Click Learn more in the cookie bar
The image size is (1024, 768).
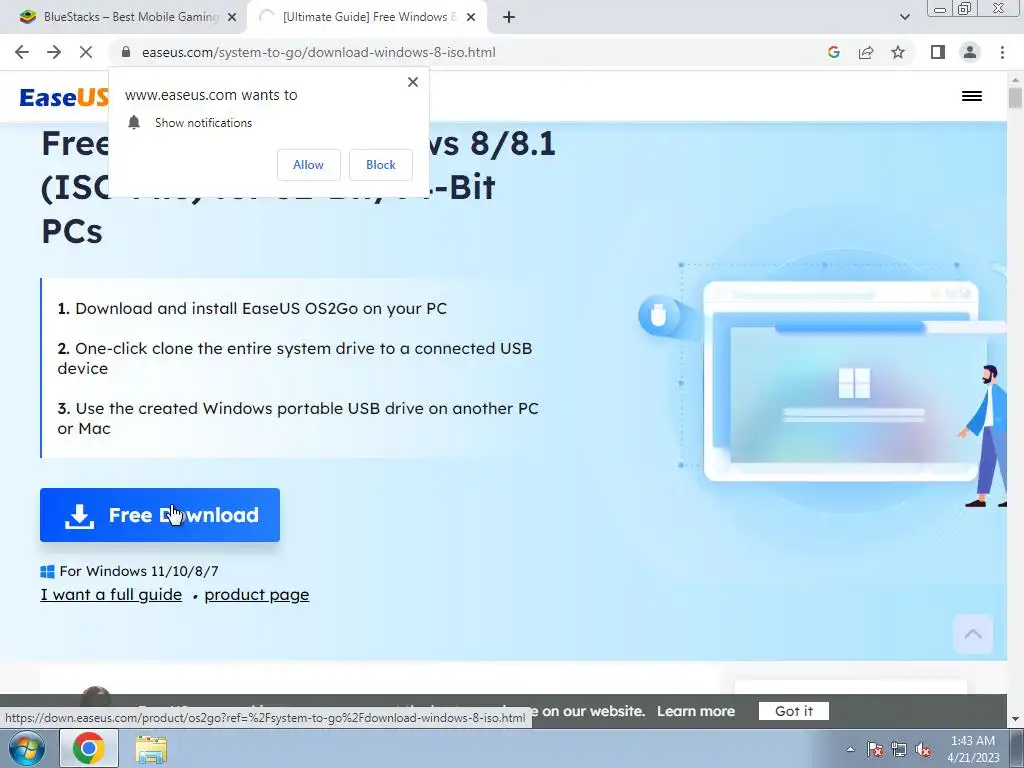coord(696,711)
